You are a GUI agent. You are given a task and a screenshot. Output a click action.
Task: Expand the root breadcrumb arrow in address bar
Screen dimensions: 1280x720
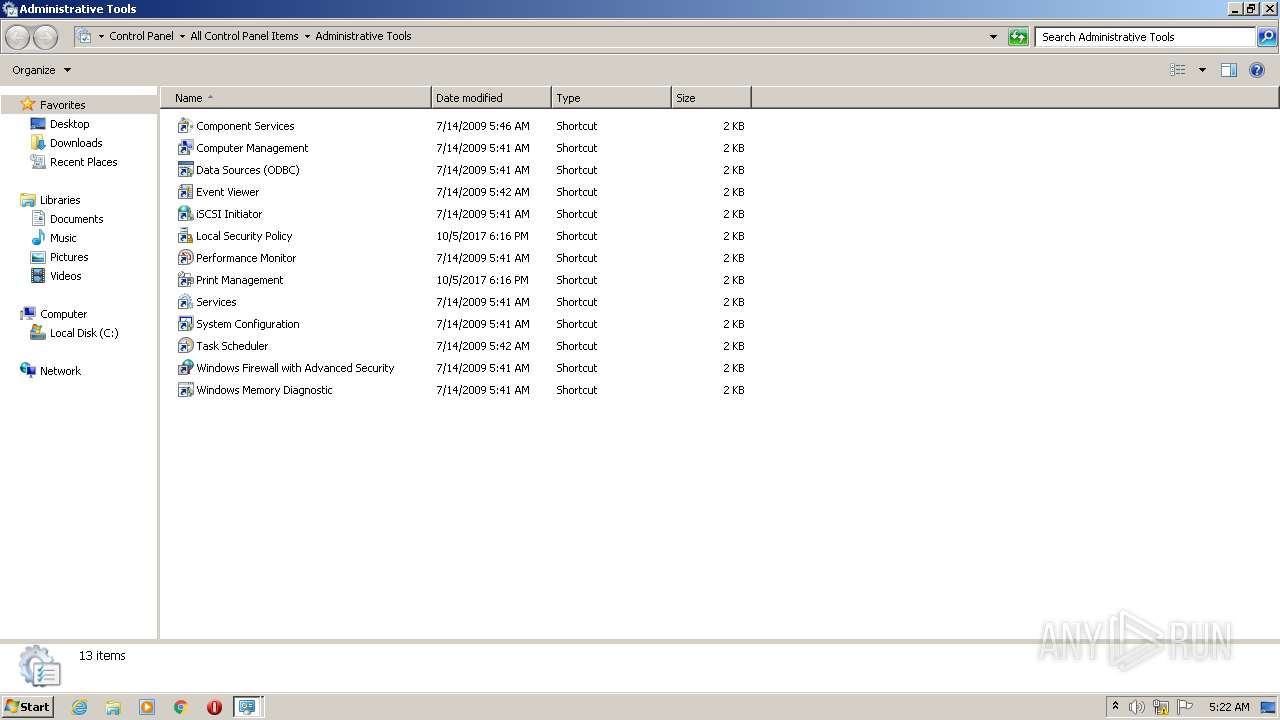pyautogui.click(x=101, y=36)
